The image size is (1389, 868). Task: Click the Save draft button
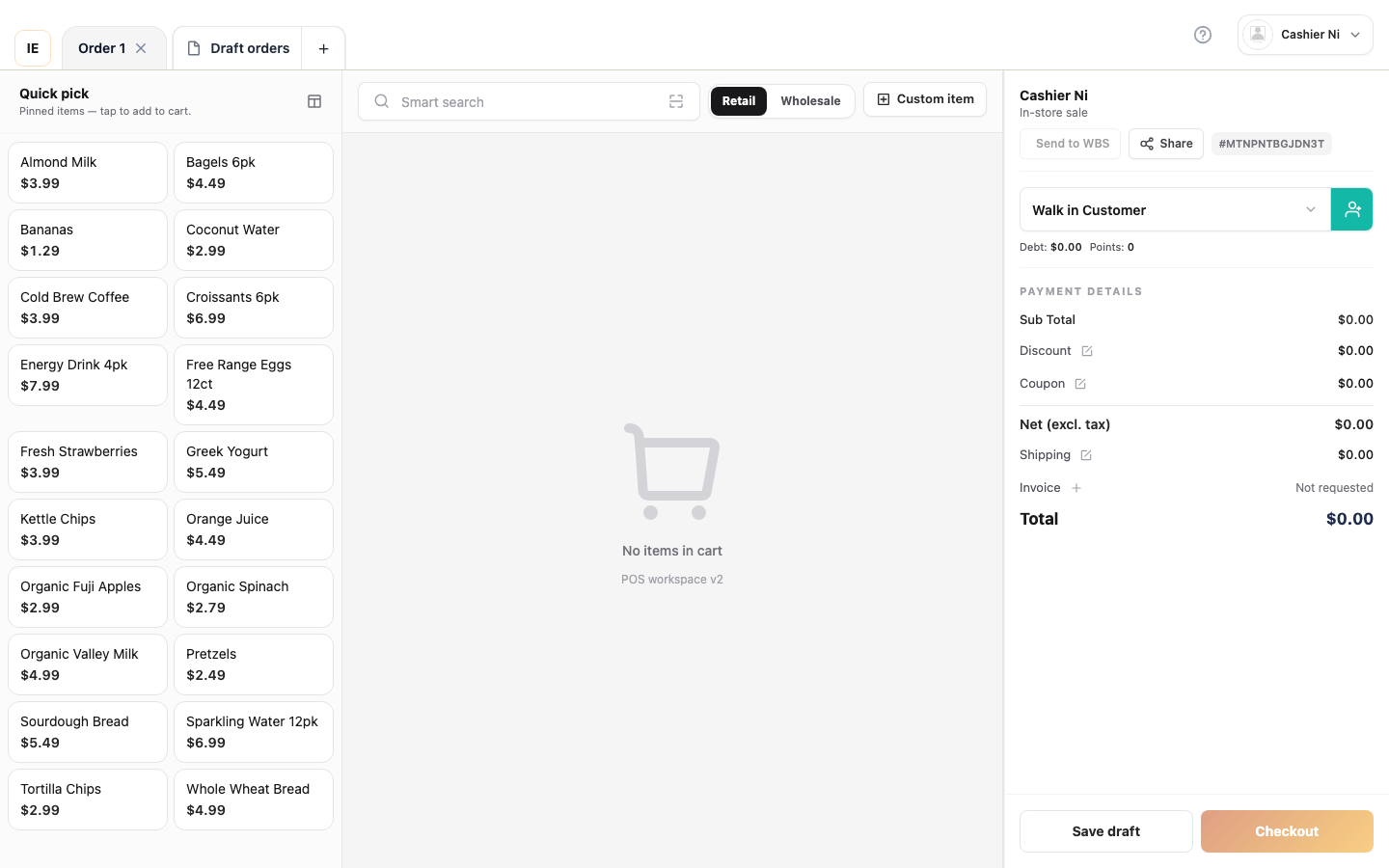coord(1106,831)
